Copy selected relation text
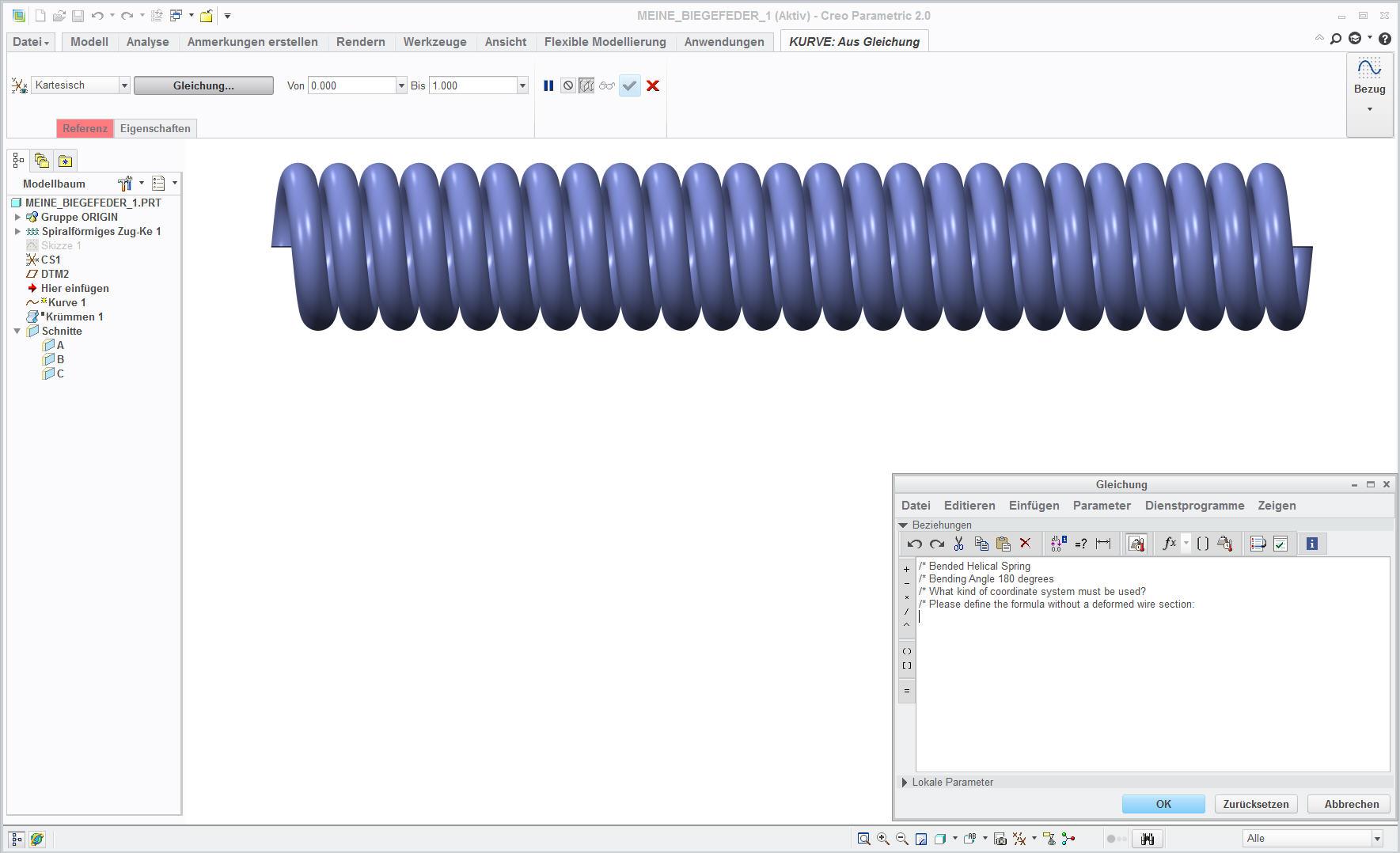 [981, 544]
